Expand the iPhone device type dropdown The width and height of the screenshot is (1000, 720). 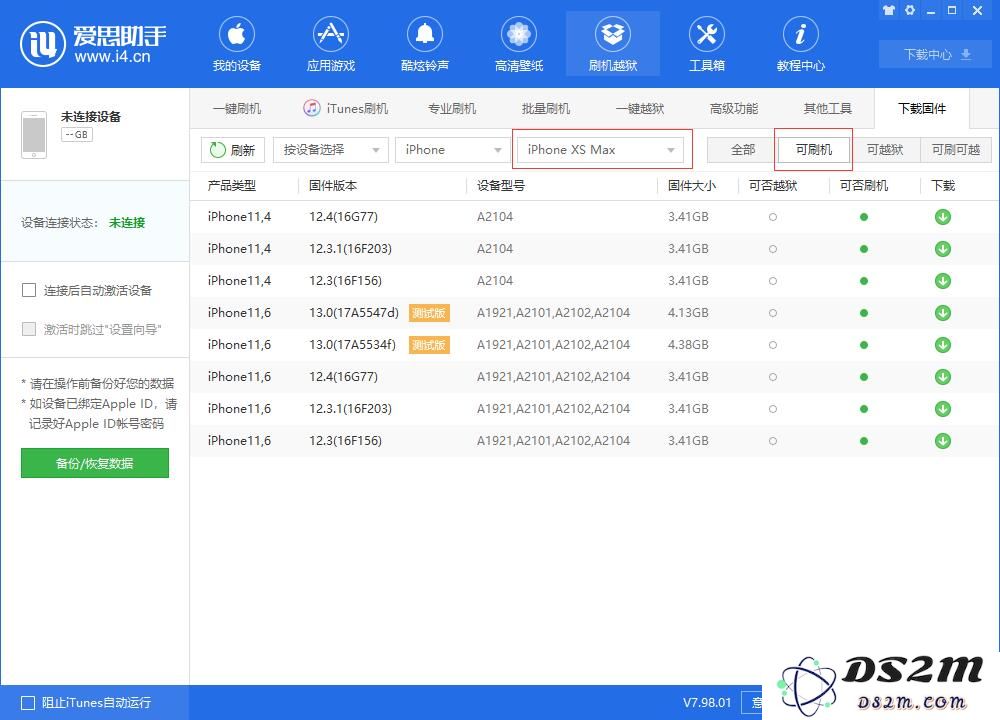point(452,150)
